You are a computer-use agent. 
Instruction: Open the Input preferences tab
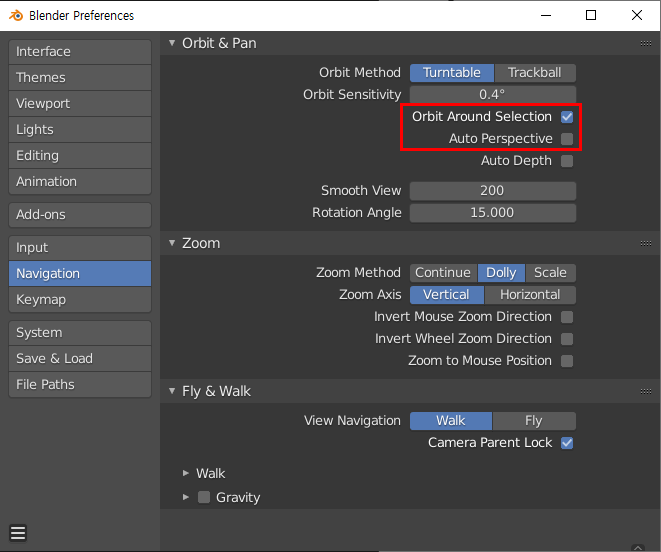click(x=80, y=248)
